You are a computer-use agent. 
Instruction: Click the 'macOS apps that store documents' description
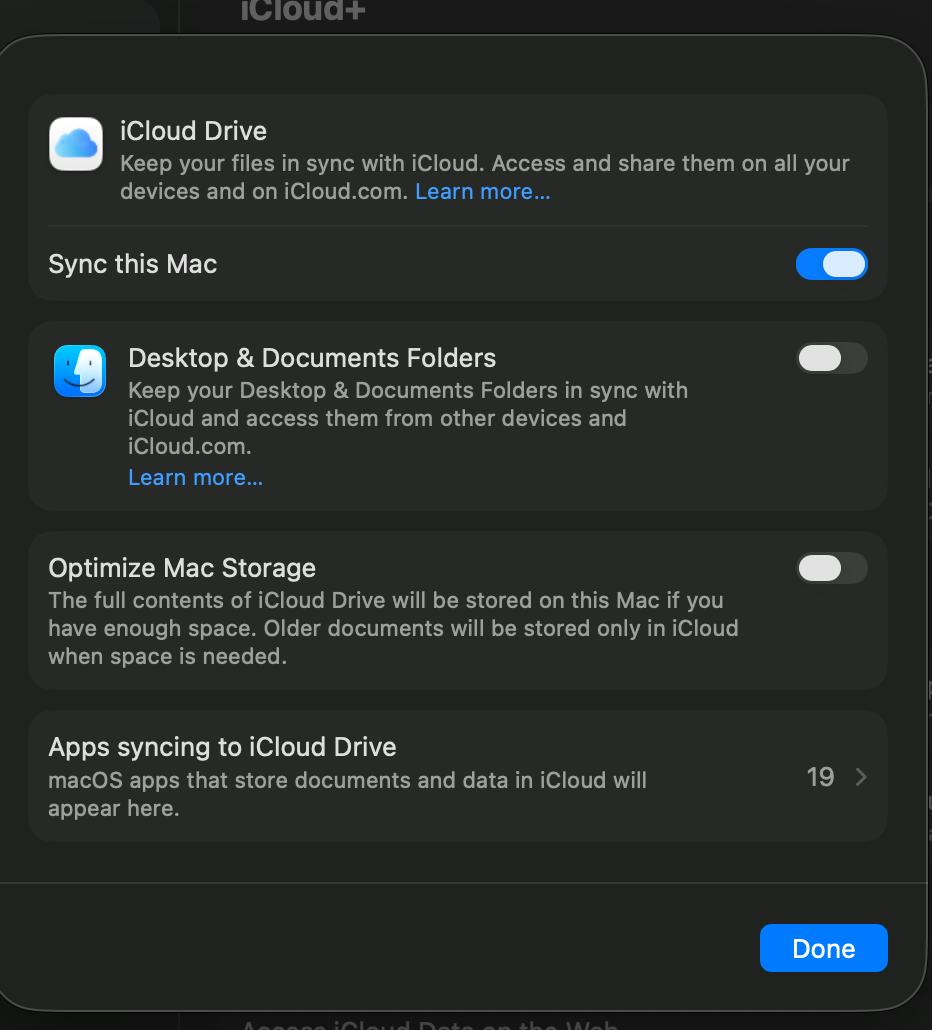click(x=347, y=794)
